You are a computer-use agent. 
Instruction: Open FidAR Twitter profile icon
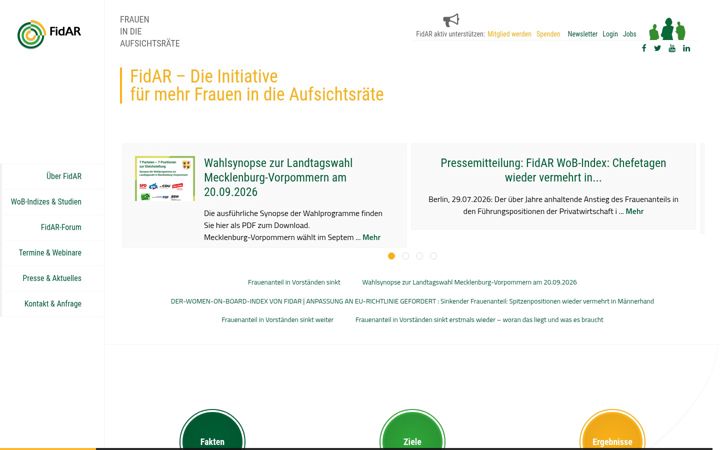[x=658, y=48]
